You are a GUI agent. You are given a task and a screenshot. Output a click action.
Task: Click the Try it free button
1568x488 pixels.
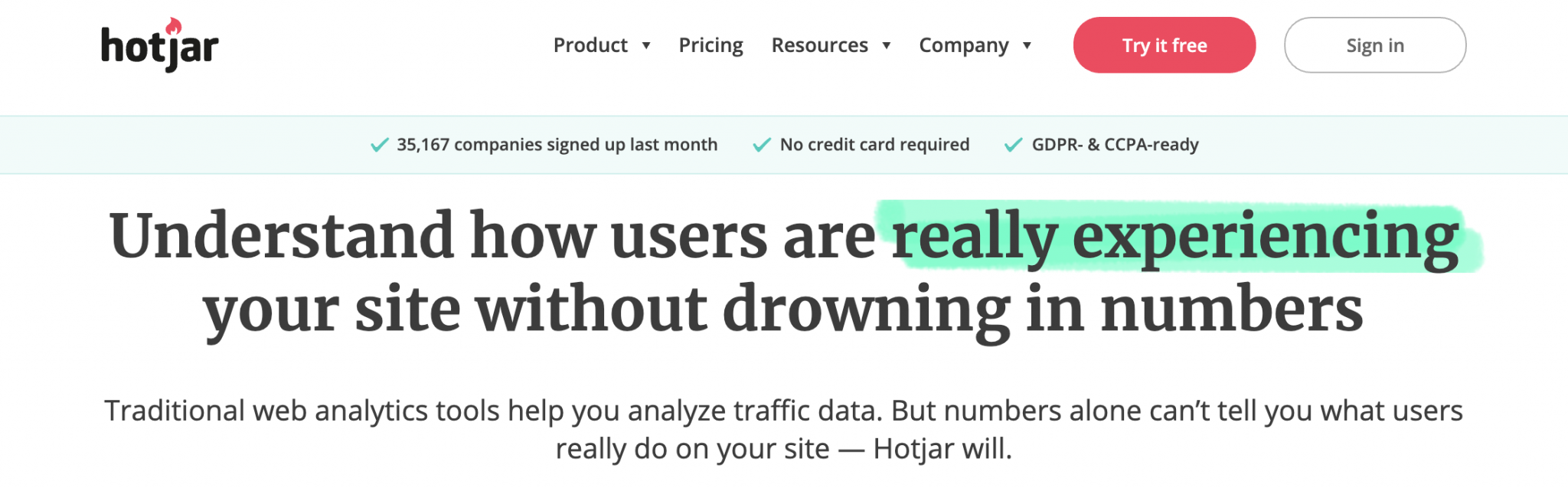coord(1165,45)
